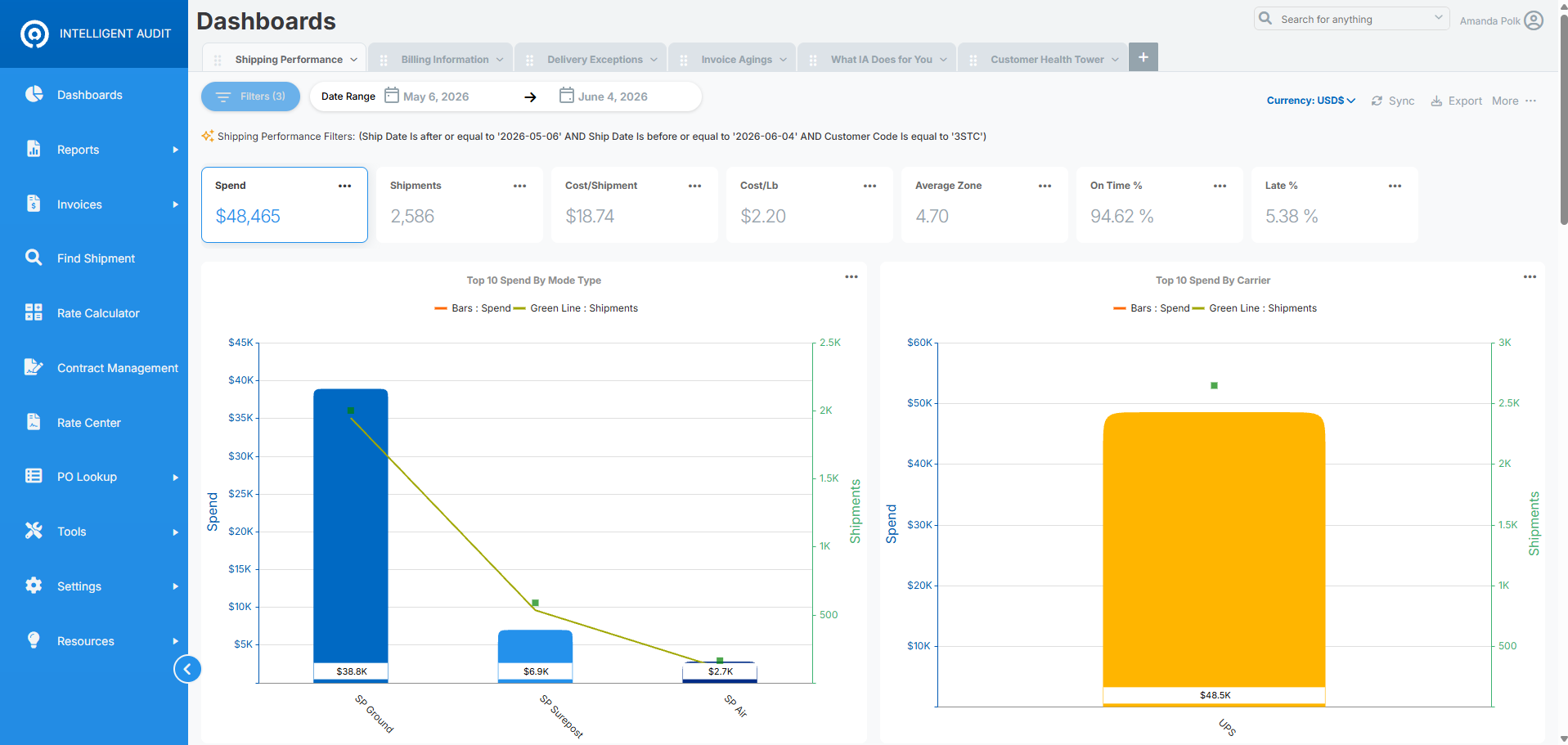
Task: Open the Amanda Polk user avatar icon
Action: [x=1534, y=20]
